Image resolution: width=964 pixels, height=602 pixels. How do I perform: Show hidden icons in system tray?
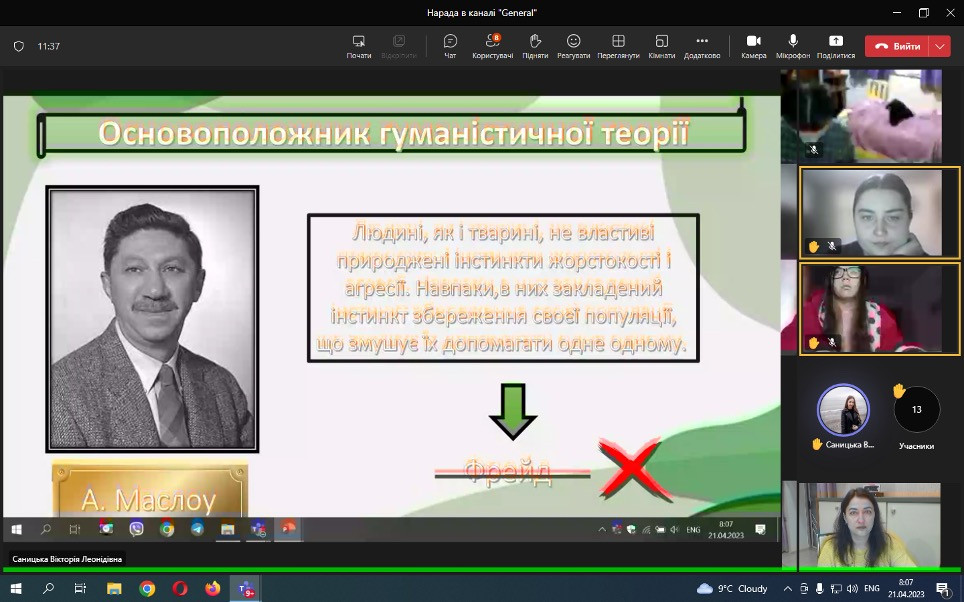(786, 588)
